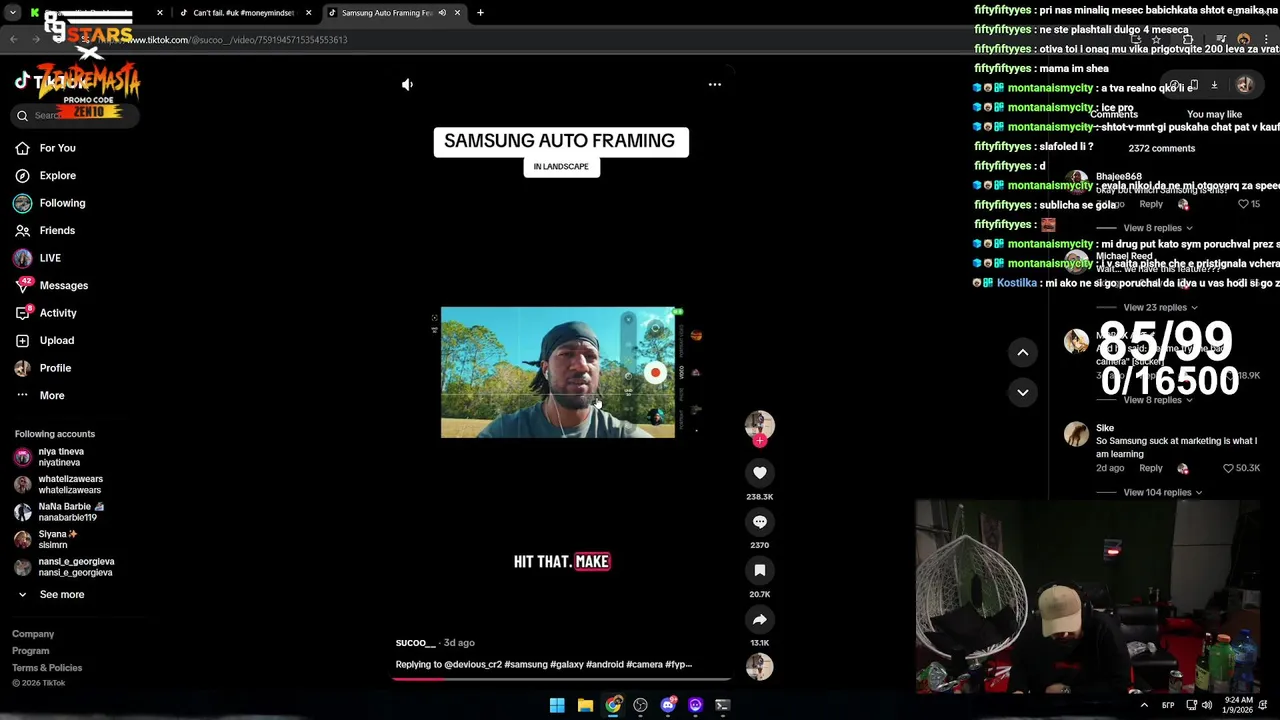Go to the next video with down arrow
The width and height of the screenshot is (1280, 720).
[1023, 392]
